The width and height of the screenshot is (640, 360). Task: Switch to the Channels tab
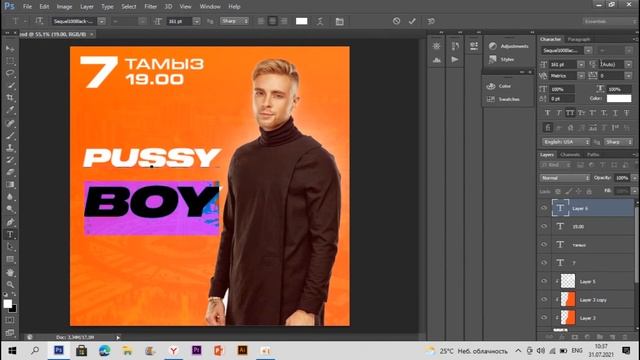(570, 155)
